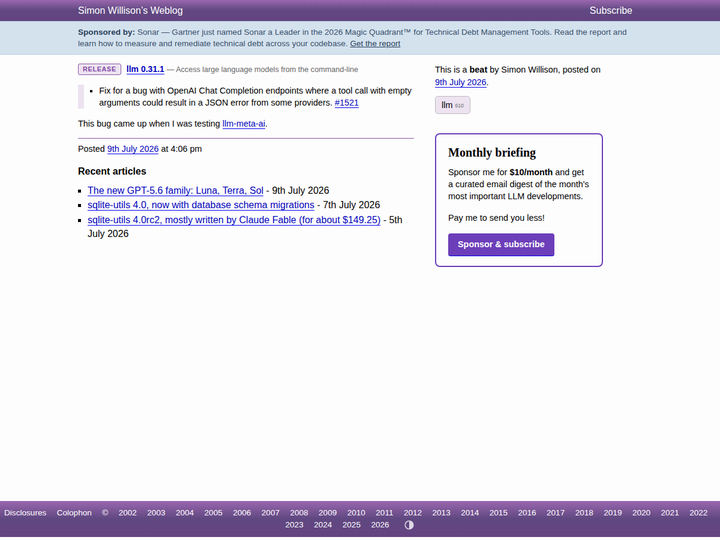
Task: Go to Simon Willison's Weblog home
Action: click(x=130, y=11)
